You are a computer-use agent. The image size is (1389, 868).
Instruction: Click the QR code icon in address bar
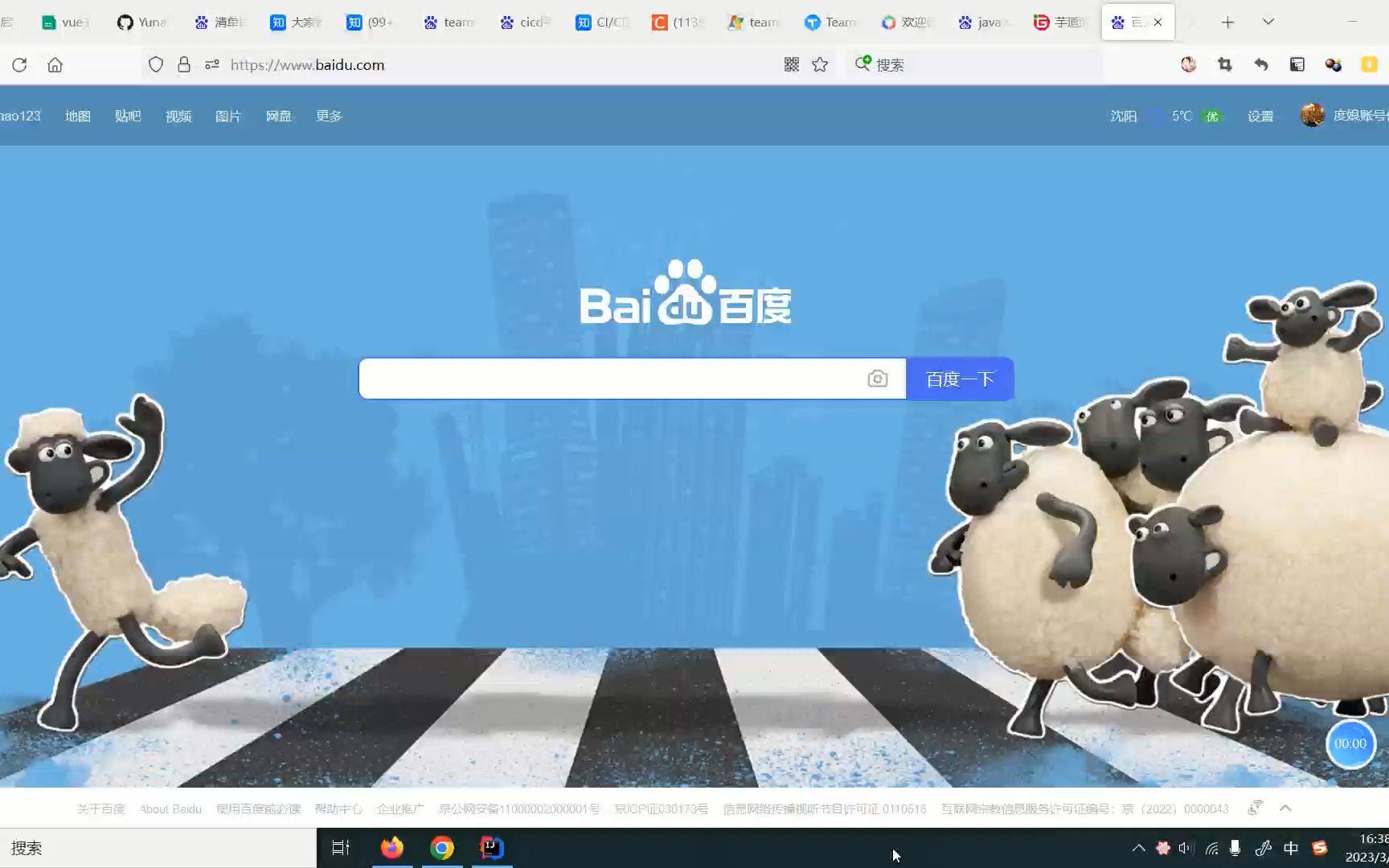click(792, 65)
